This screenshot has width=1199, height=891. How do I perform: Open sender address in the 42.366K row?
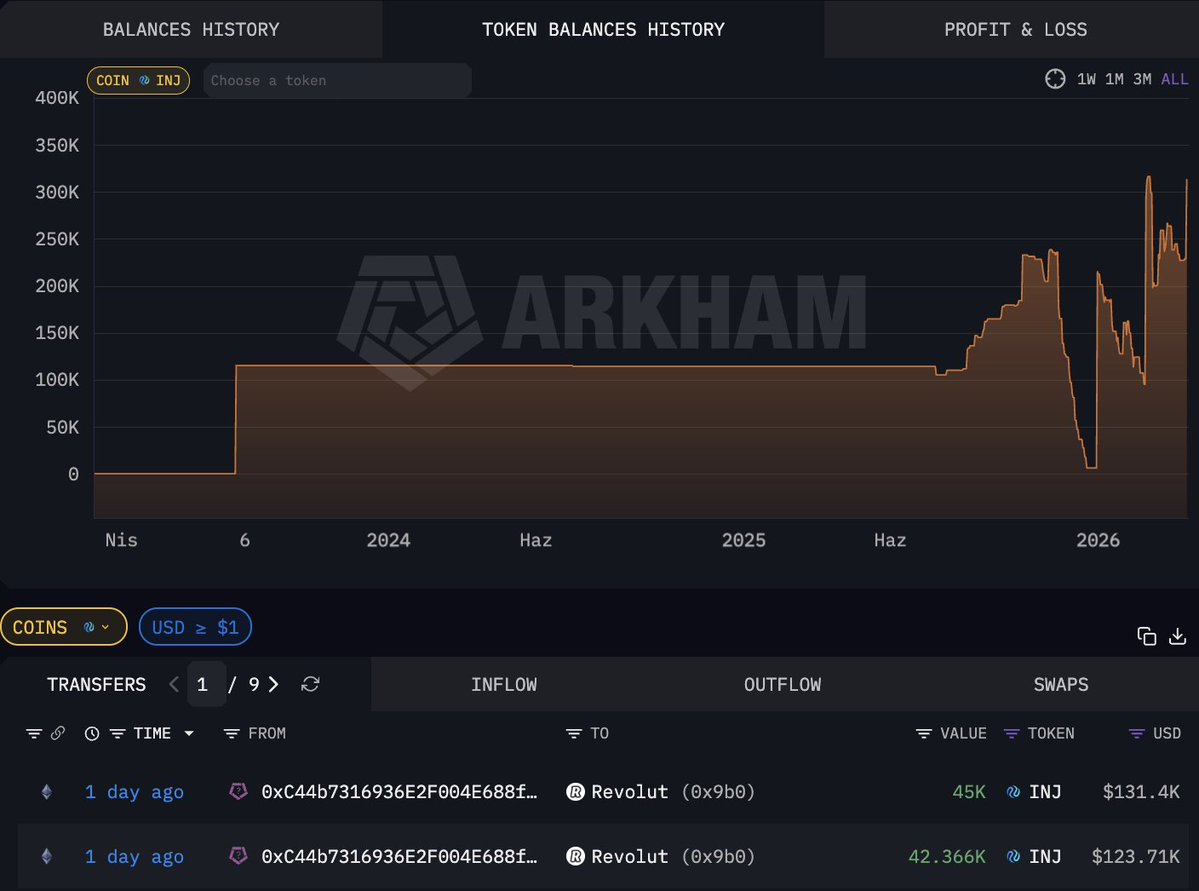399,856
